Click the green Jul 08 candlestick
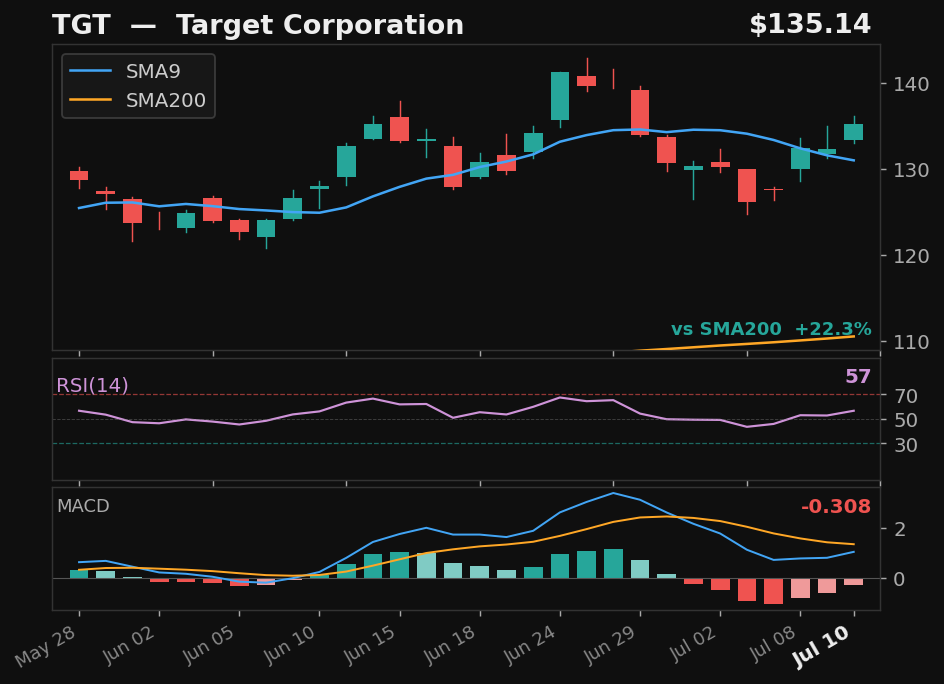The width and height of the screenshot is (944, 684). point(800,159)
